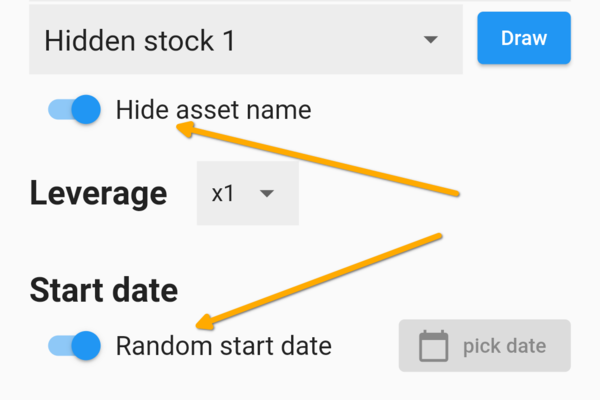Open the Hidden stock 1 dropdown
Screen dimensions: 600x400
tap(245, 40)
